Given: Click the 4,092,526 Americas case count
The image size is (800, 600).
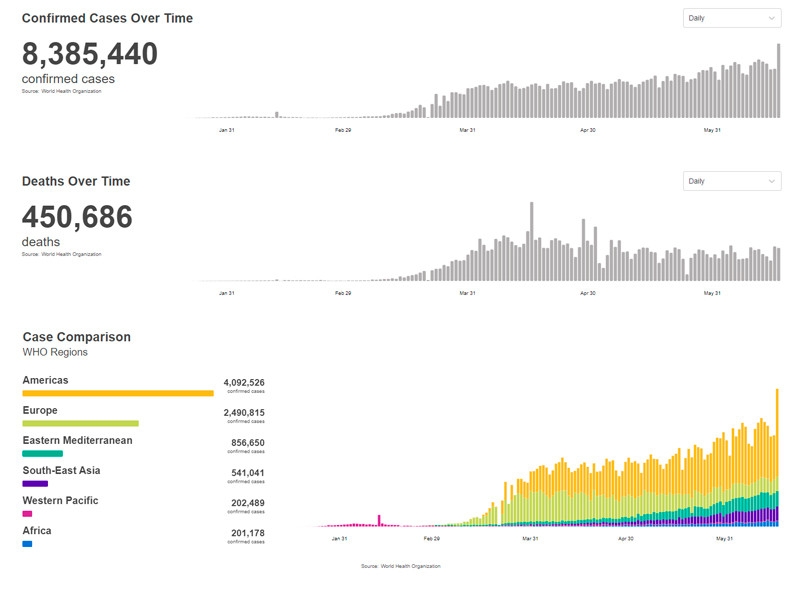Looking at the screenshot, I should 244,382.
